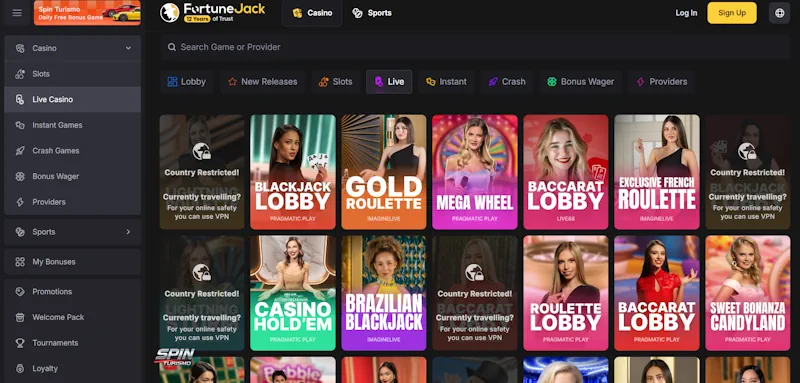
Task: Click the Tournaments trophy icon
Action: click(20, 343)
